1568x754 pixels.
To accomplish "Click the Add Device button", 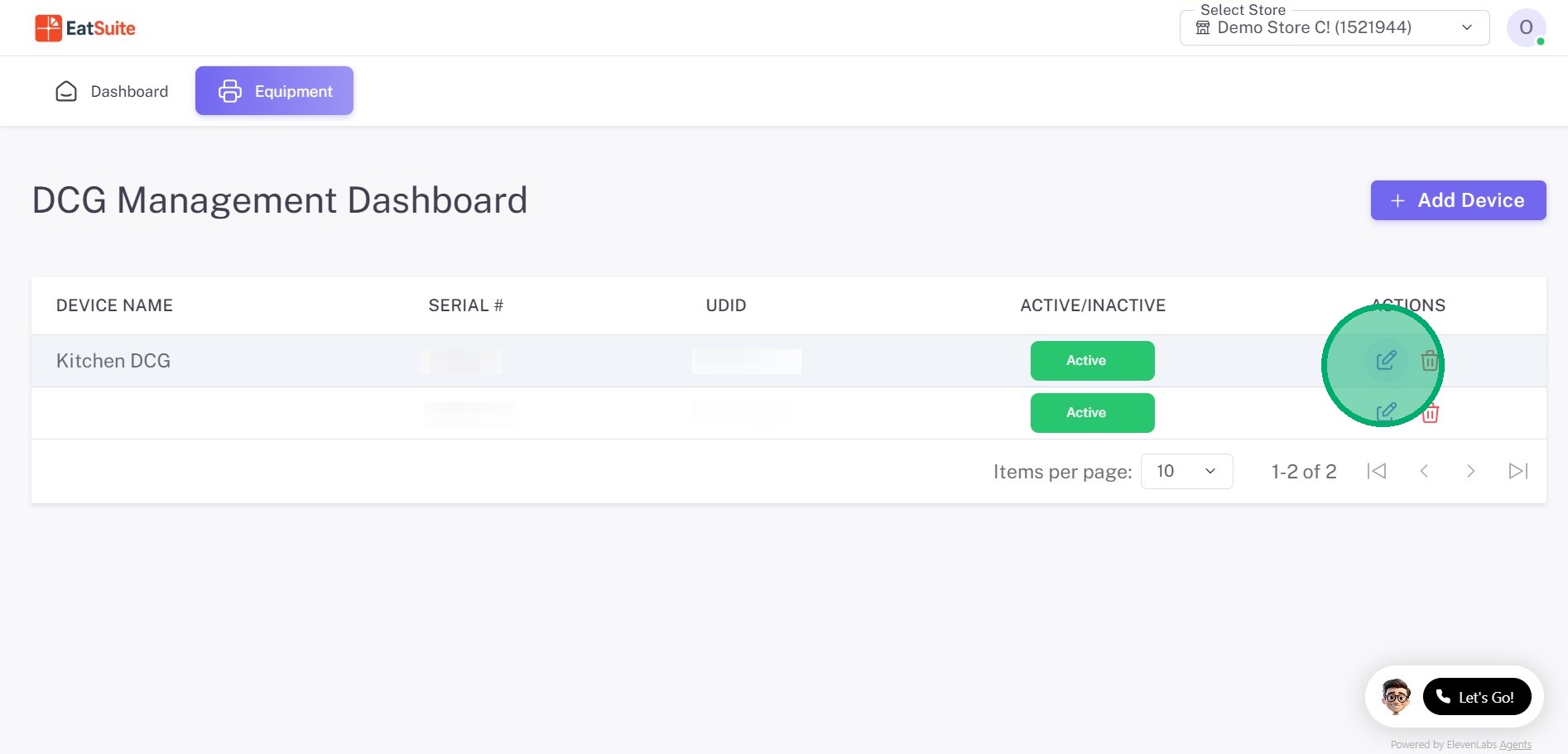I will (x=1458, y=200).
